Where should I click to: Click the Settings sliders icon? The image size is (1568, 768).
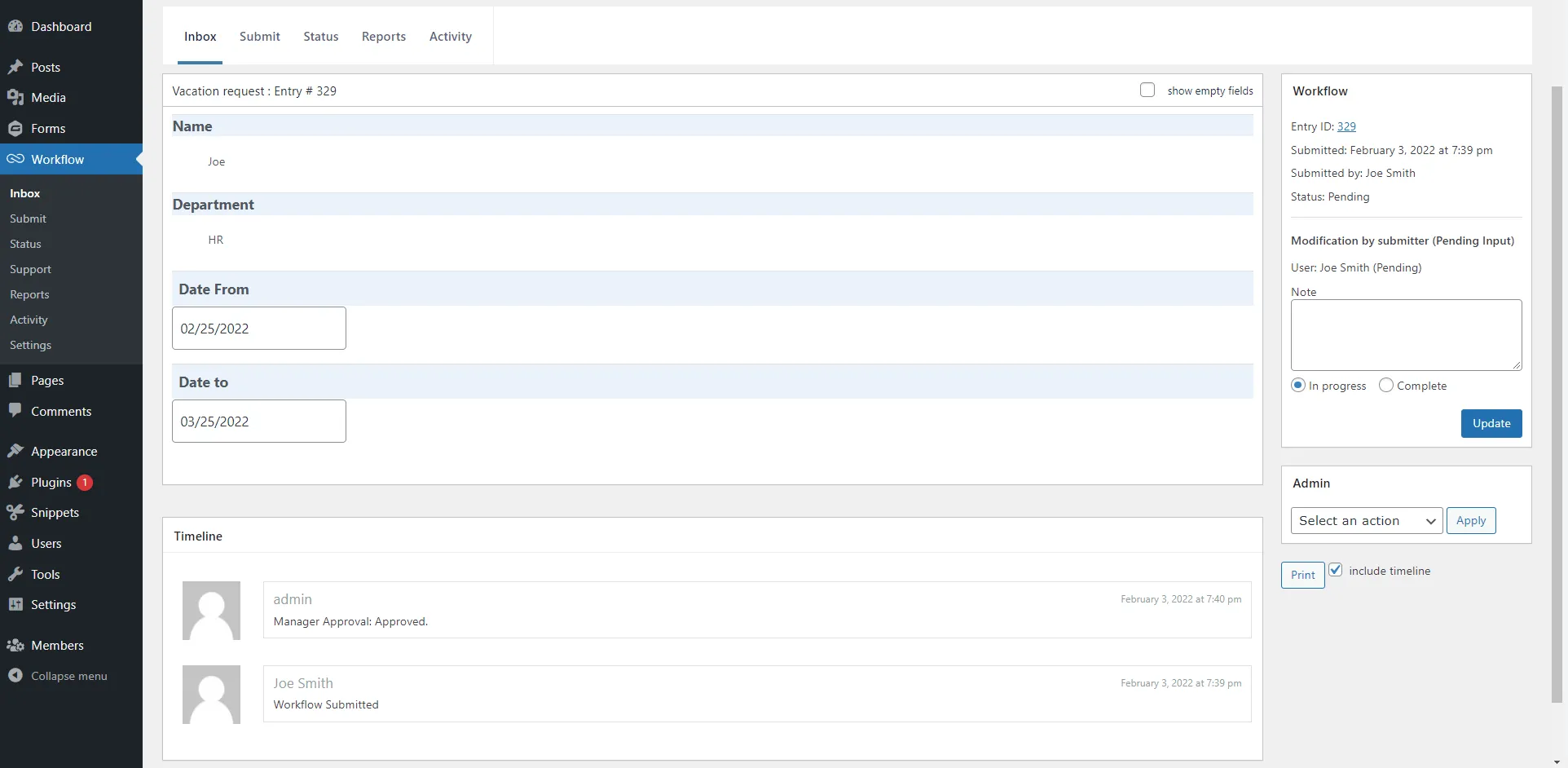pyautogui.click(x=15, y=604)
